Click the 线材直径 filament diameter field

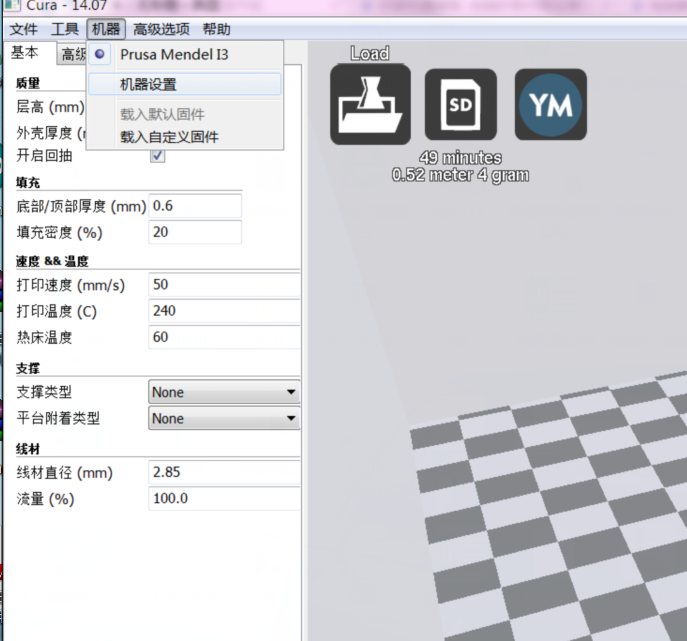pos(224,472)
